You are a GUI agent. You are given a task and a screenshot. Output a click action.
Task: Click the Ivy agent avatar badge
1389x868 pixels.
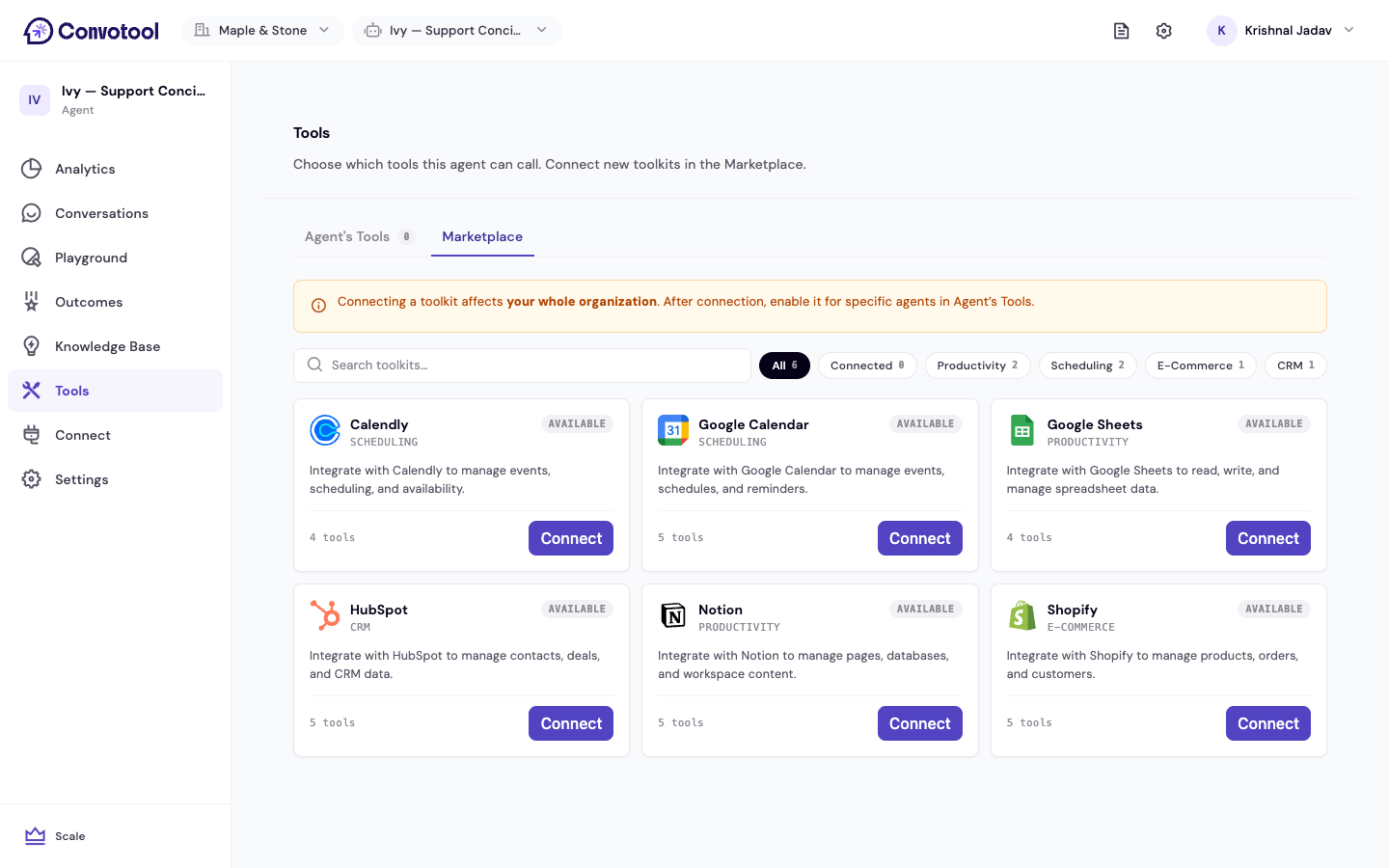[x=35, y=100]
